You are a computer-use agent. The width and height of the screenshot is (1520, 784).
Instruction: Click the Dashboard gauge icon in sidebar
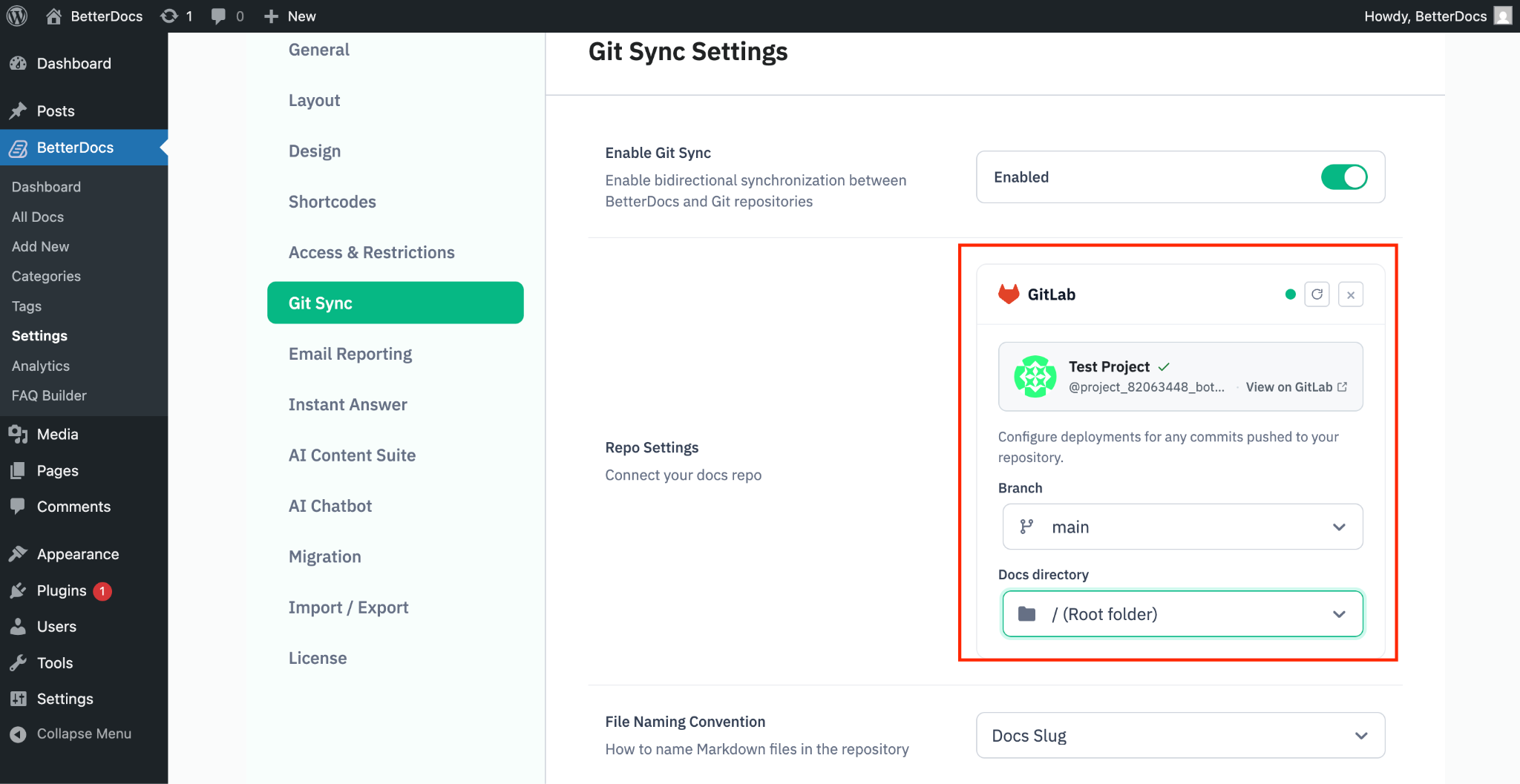point(19,64)
